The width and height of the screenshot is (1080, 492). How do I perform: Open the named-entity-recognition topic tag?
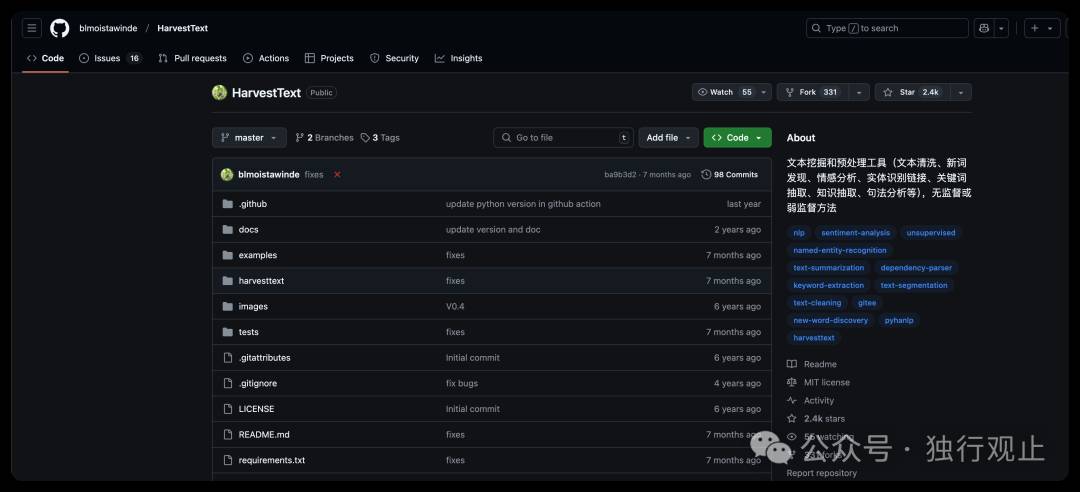click(840, 250)
